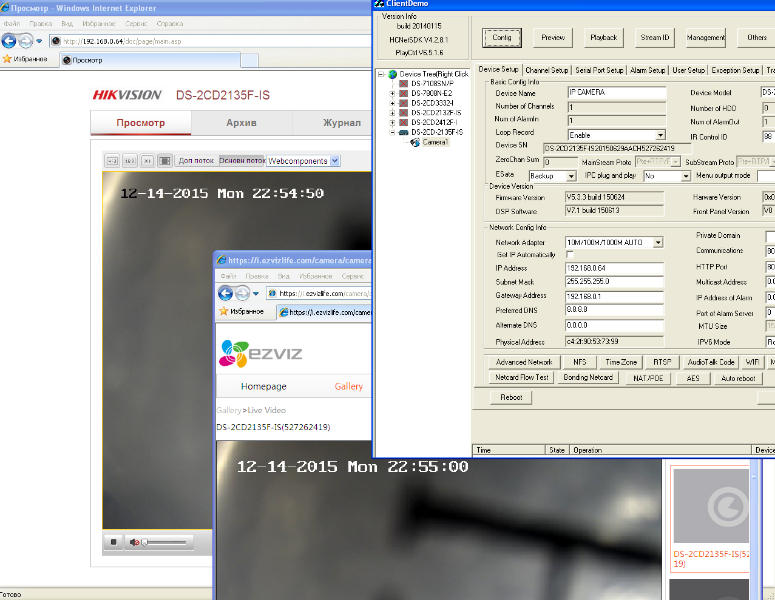
Task: Click the EZVIZ logo
Action: [260, 353]
